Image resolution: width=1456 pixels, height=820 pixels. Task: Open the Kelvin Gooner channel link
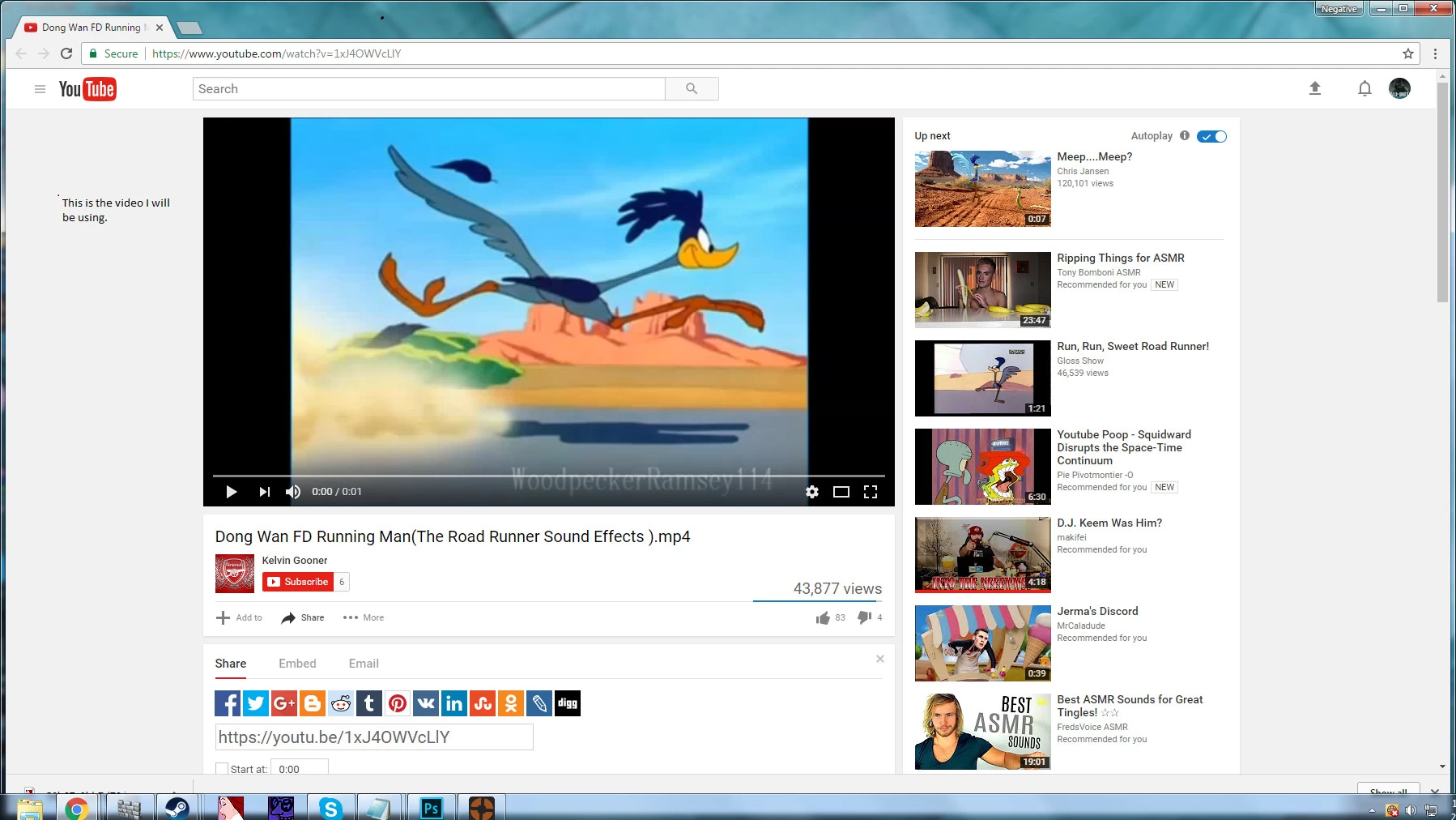coord(295,560)
